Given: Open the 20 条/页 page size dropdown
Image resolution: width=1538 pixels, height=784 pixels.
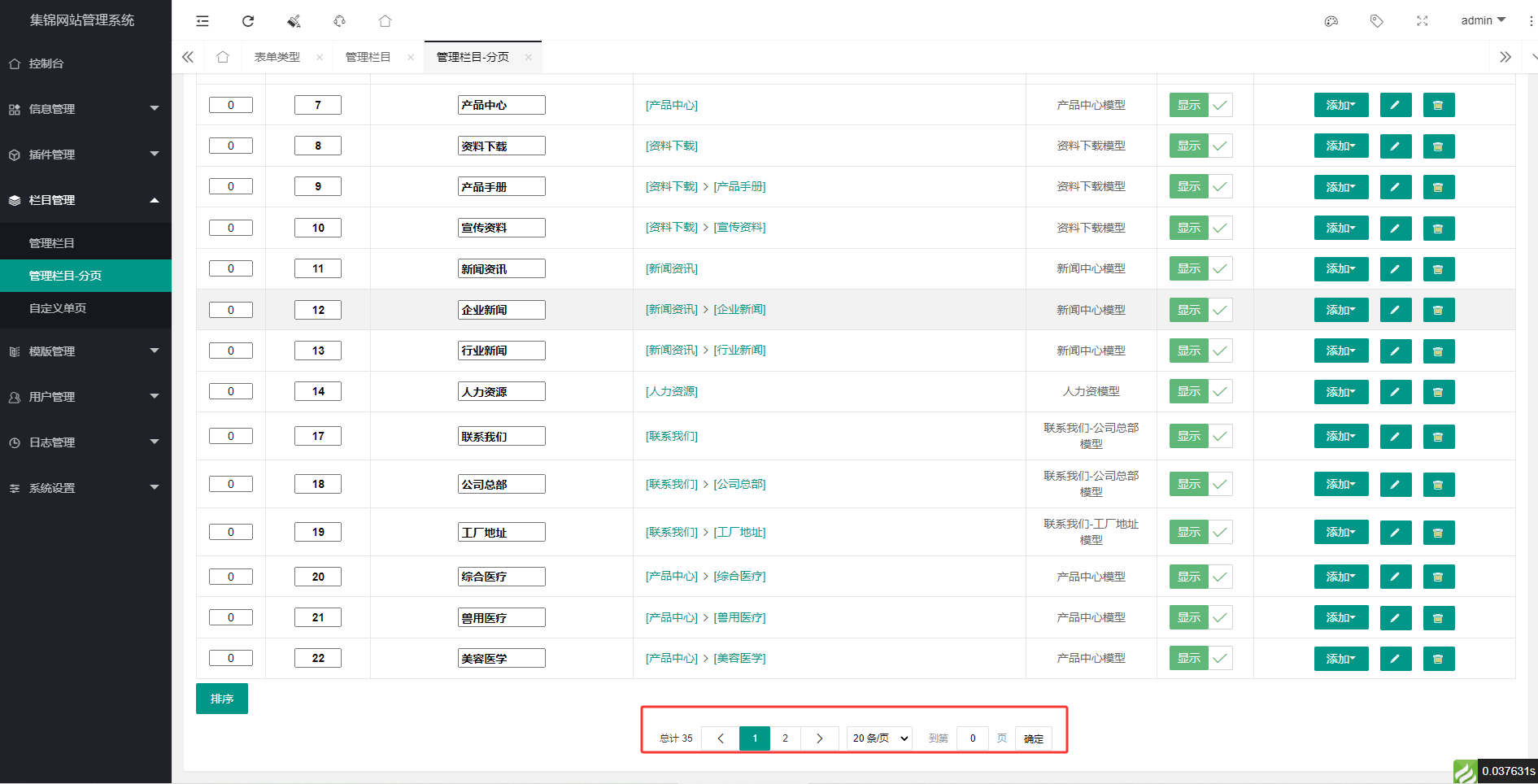Looking at the screenshot, I should point(879,738).
